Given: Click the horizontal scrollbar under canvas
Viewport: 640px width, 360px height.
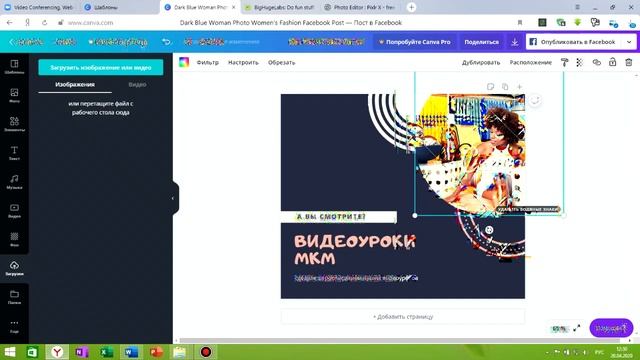Looking at the screenshot, I should pyautogui.click(x=399, y=340).
